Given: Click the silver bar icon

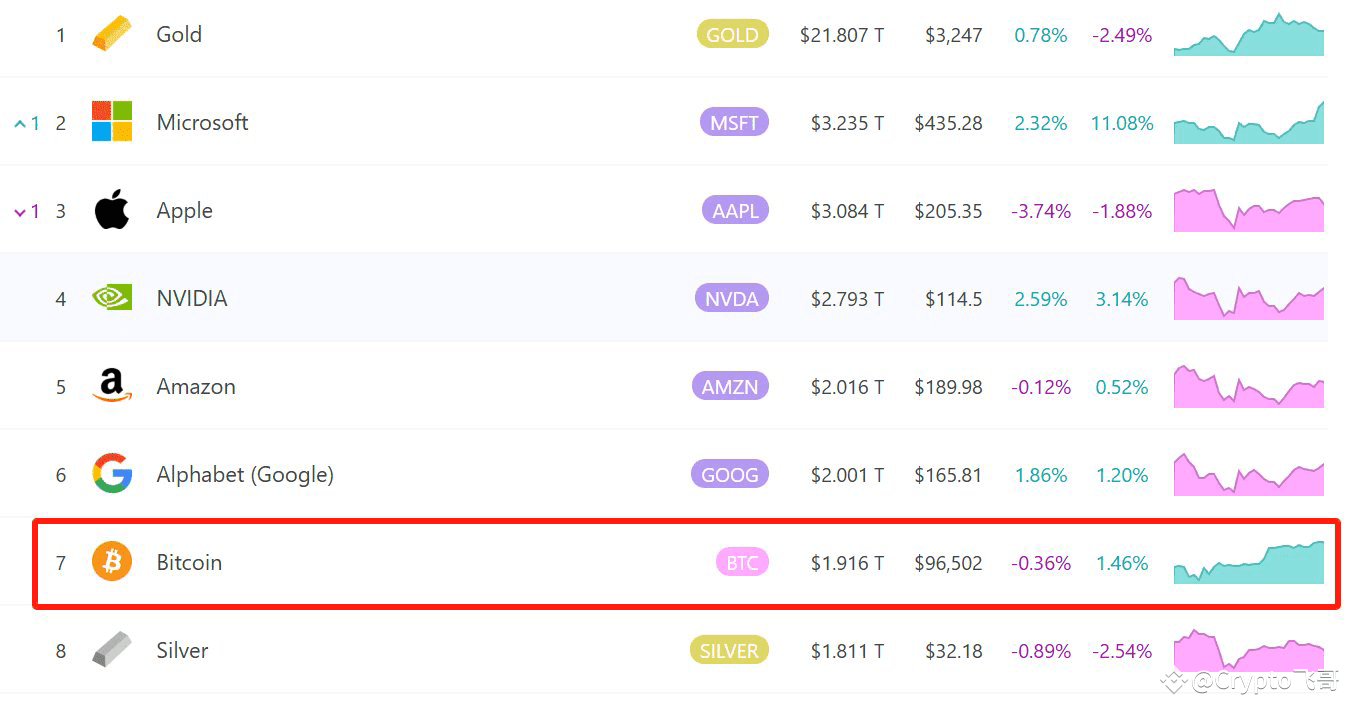Looking at the screenshot, I should 111,650.
